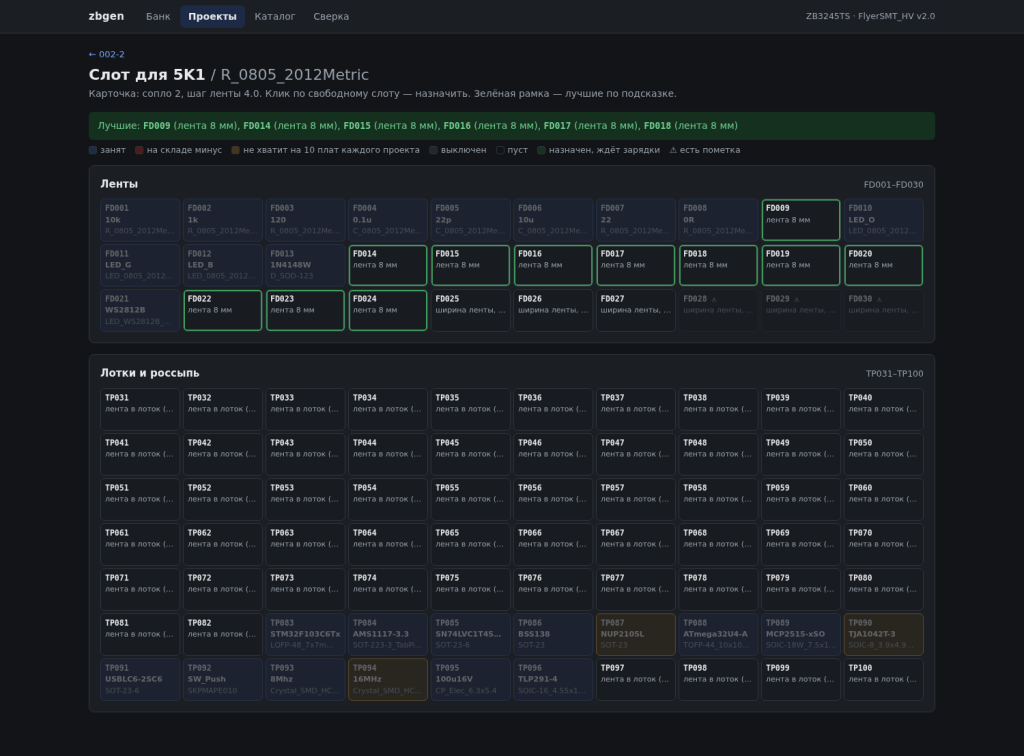Switch to the Проекты tab

(x=212, y=16)
